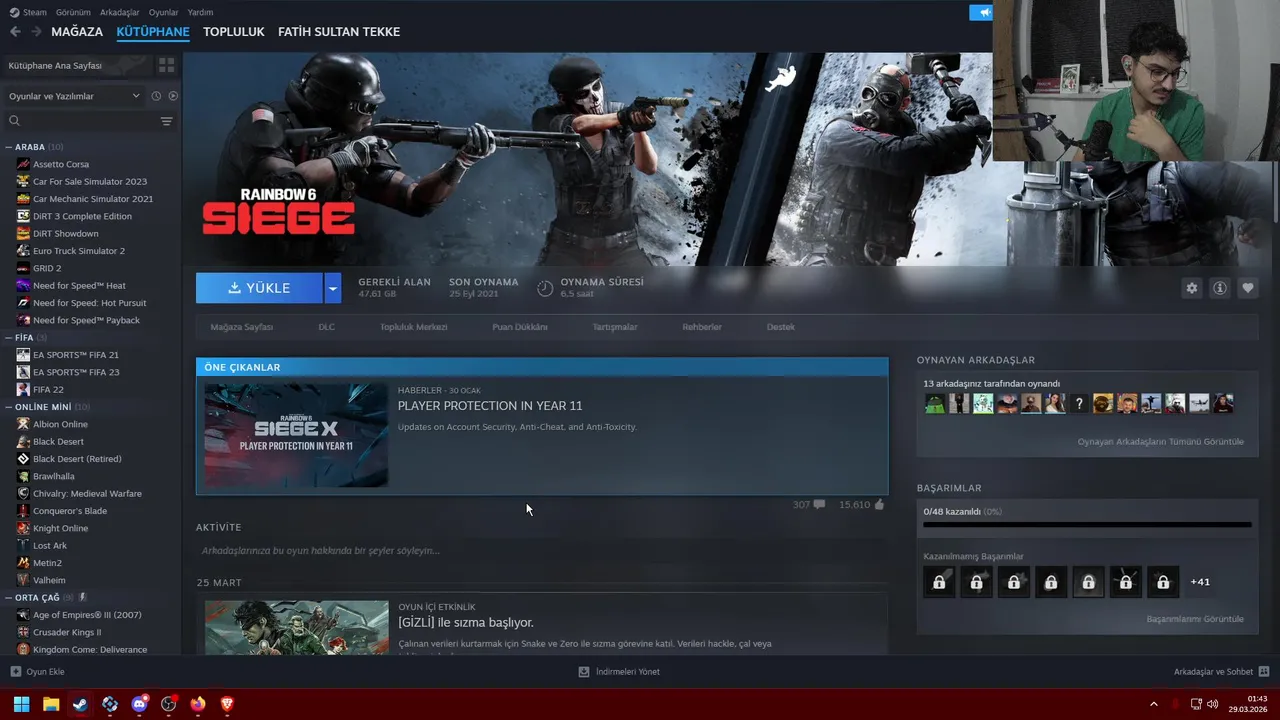This screenshot has width=1280, height=720.
Task: Click the first locked achievement icon
Action: (x=939, y=582)
